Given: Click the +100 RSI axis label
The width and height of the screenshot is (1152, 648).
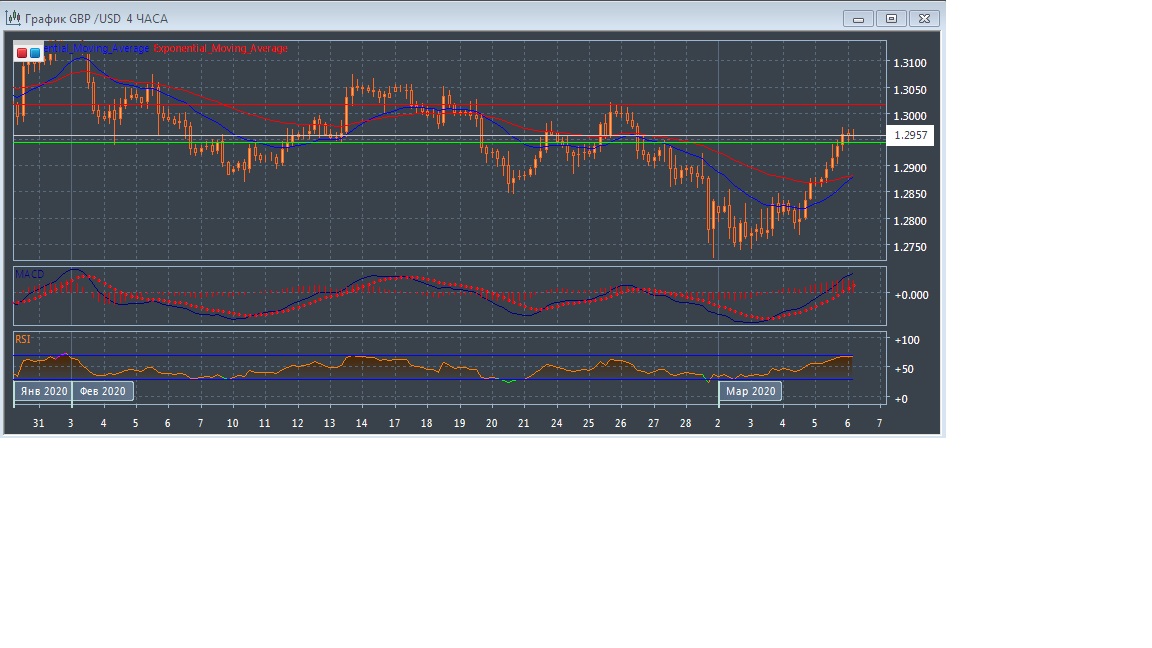Looking at the screenshot, I should [907, 341].
